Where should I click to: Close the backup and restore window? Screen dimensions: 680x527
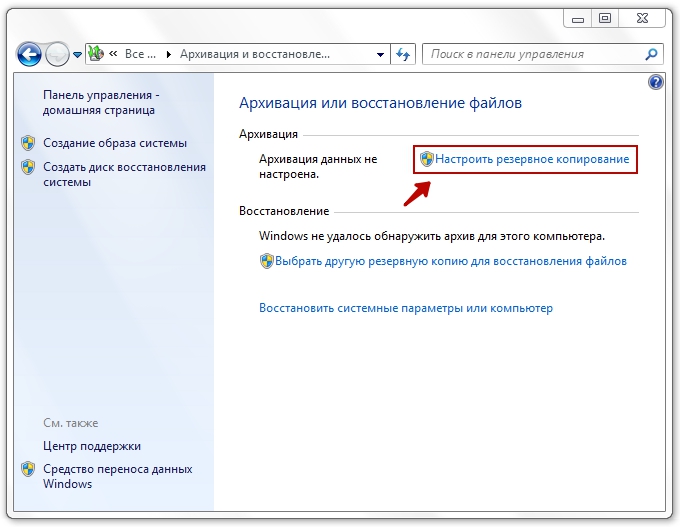(642, 19)
